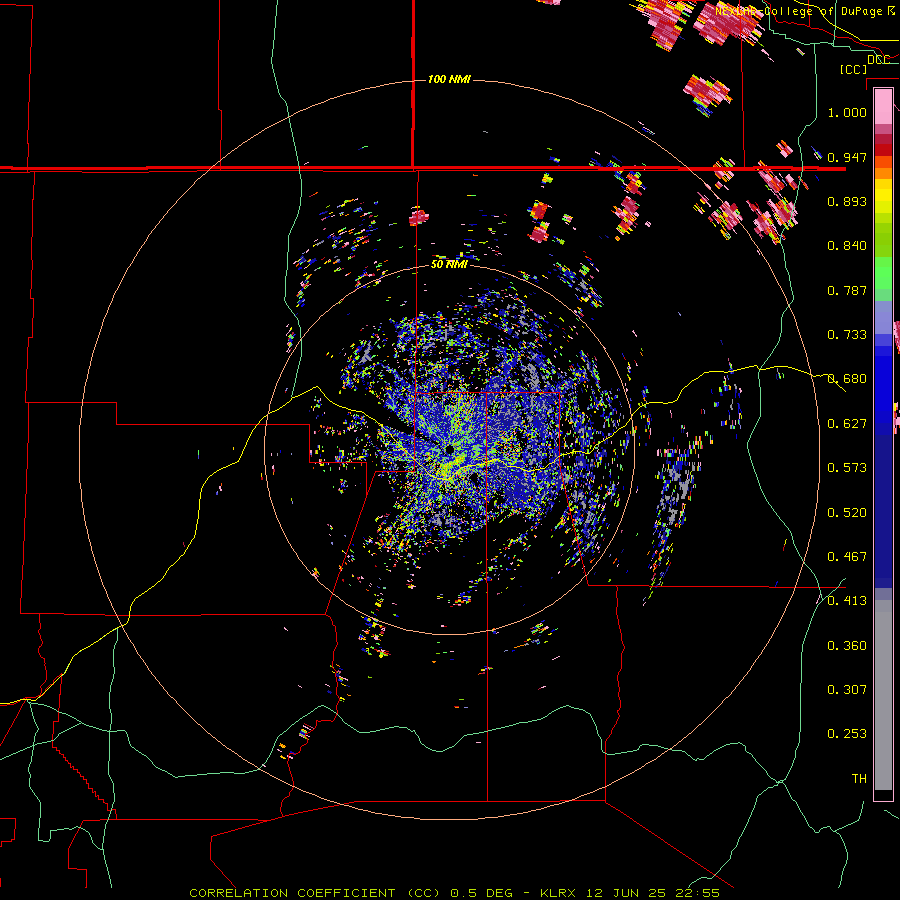900x900 pixels.
Task: Pick the bright green color bar segment
Action: (x=883, y=273)
